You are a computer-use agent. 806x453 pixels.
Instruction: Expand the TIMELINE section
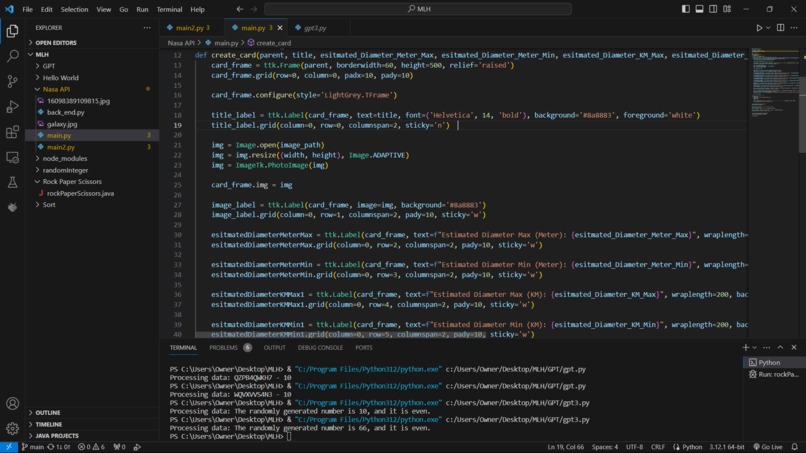pos(49,424)
